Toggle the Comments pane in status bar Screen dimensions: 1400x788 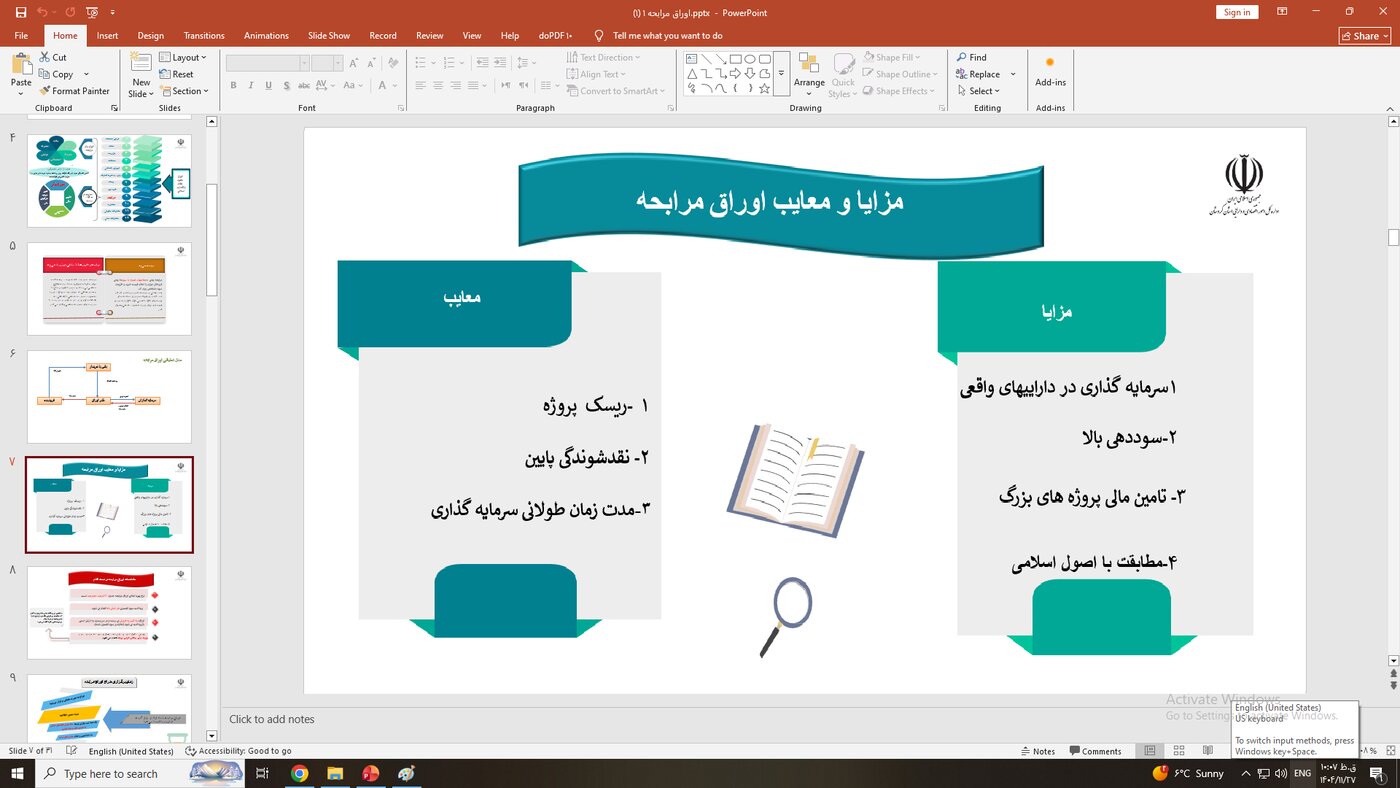[x=1095, y=751]
